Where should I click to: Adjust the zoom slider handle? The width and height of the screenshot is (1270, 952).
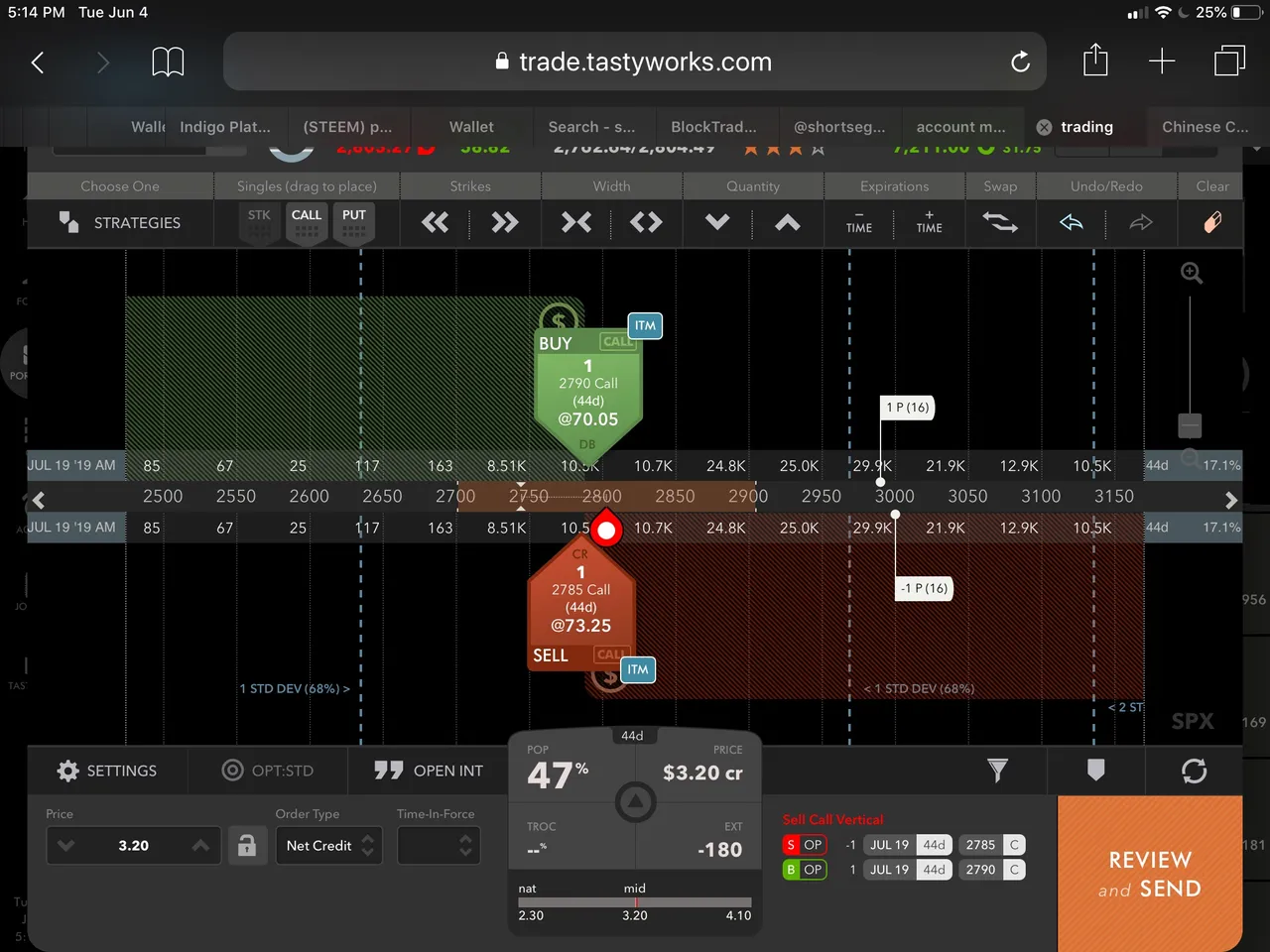1190,425
